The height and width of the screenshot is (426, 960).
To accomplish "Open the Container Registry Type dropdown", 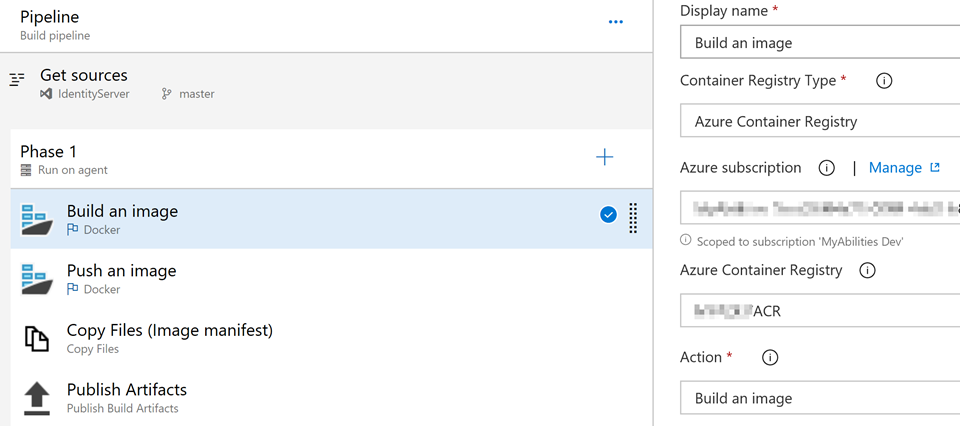I will [x=820, y=121].
